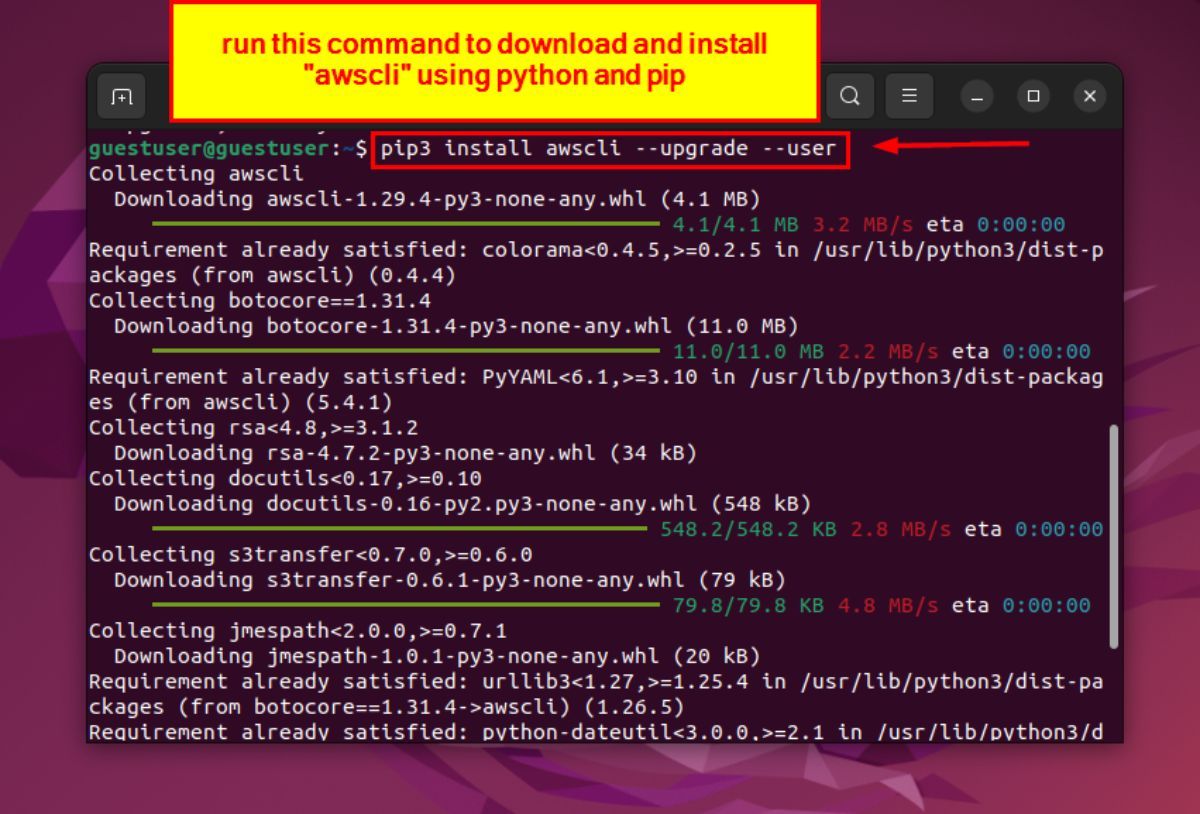Click the guestuser@guestuser prompt text
Image resolution: width=1200 pixels, height=814 pixels.
click(x=207, y=149)
